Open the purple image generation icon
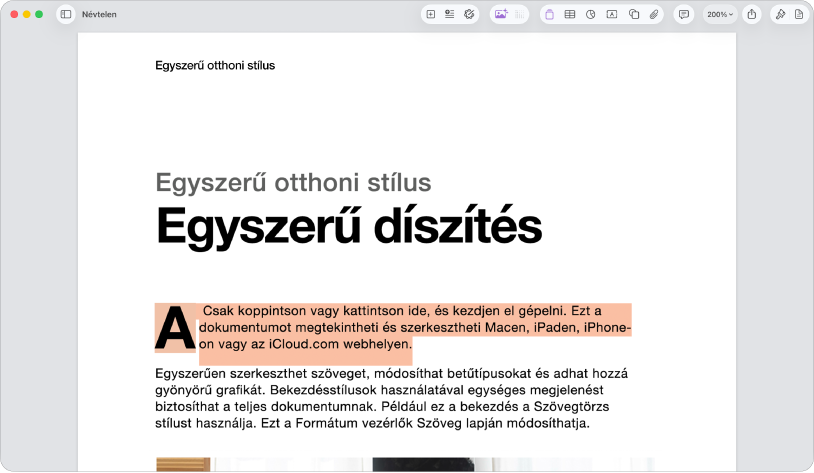Screen dimensions: 814x473 (501, 15)
